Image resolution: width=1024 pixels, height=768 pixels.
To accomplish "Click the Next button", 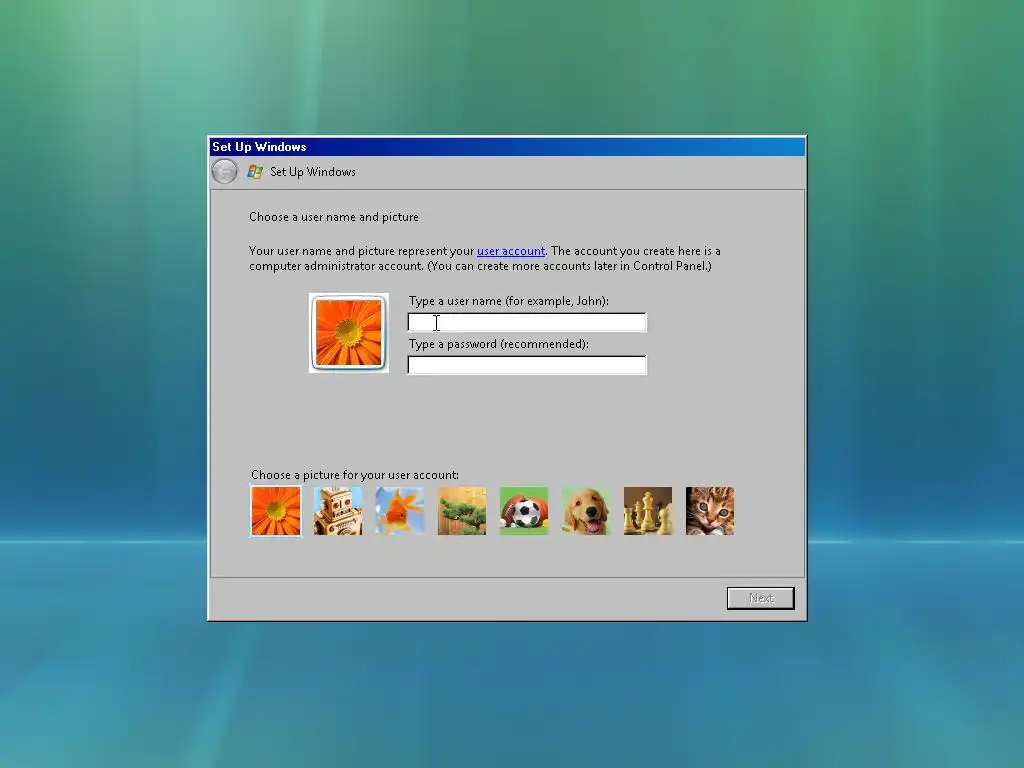I will (x=761, y=598).
